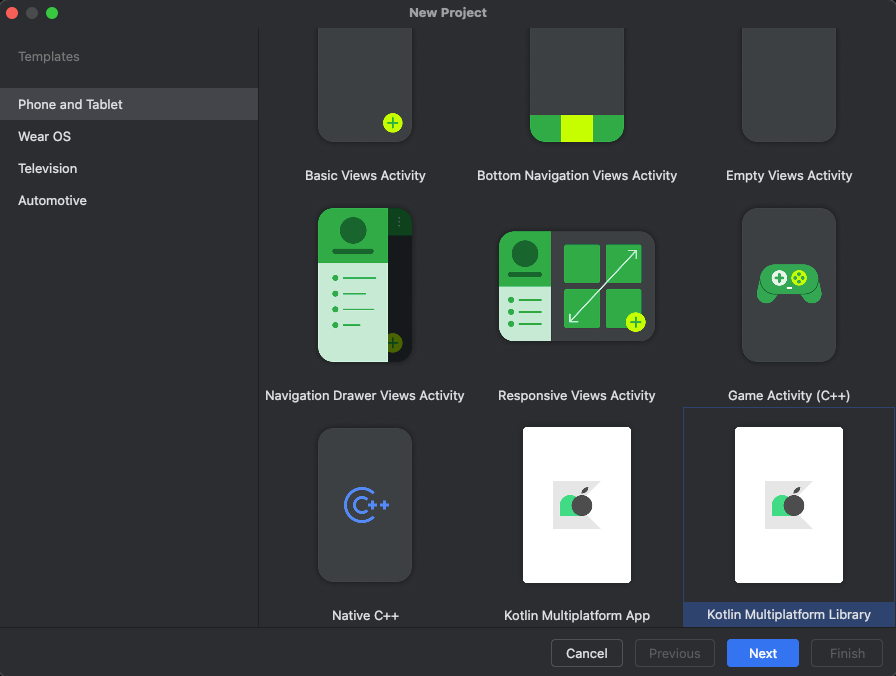Click the 'Navigation Drawer Views Activity' label

[365, 395]
